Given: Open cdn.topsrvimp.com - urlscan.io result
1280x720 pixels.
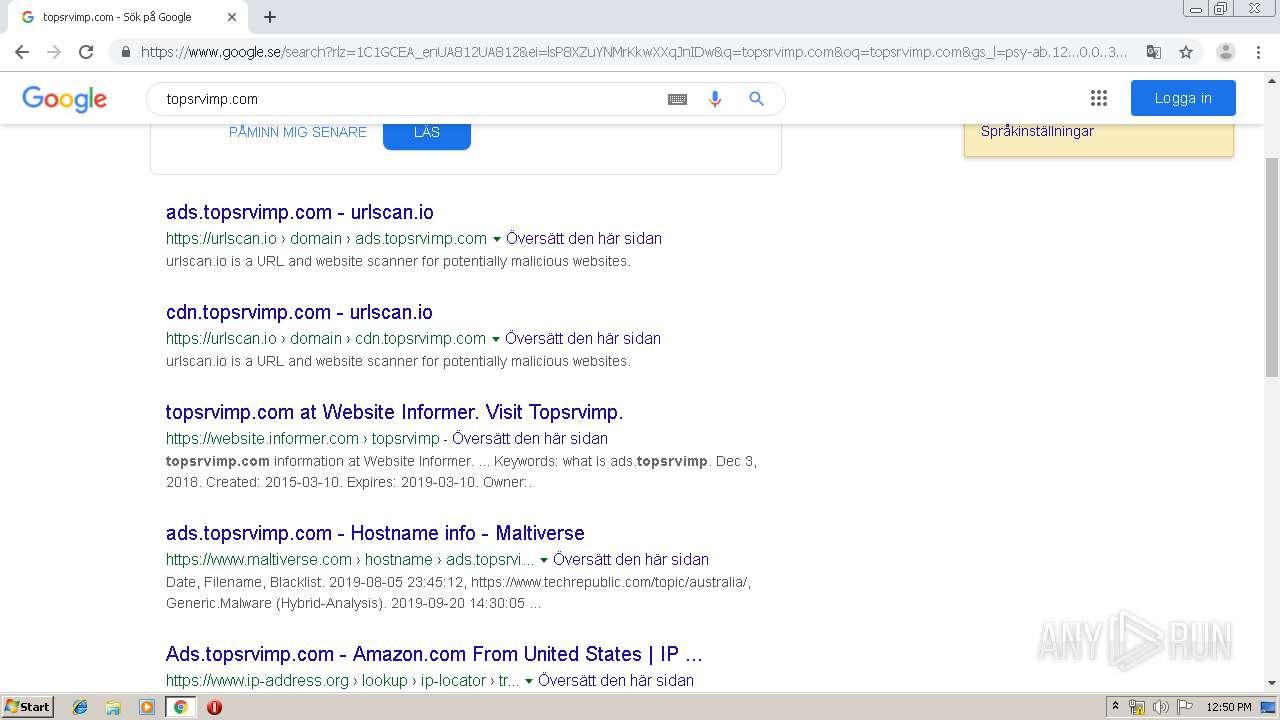Looking at the screenshot, I should (299, 312).
